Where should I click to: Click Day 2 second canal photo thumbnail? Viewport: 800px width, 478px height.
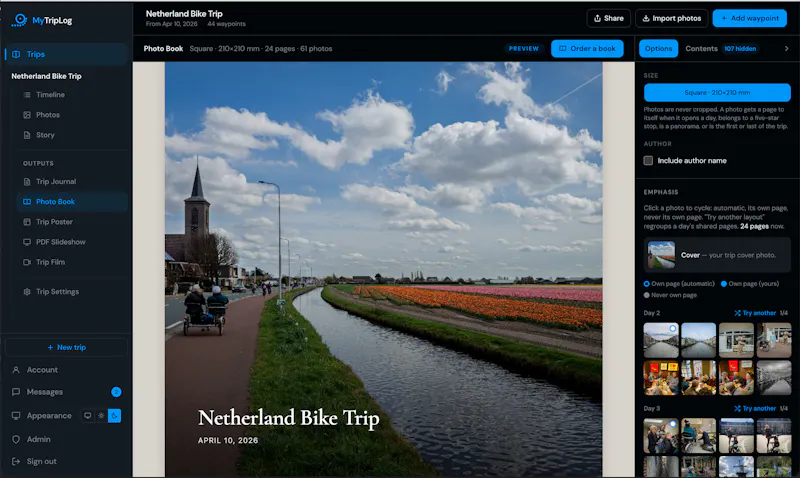(x=698, y=340)
